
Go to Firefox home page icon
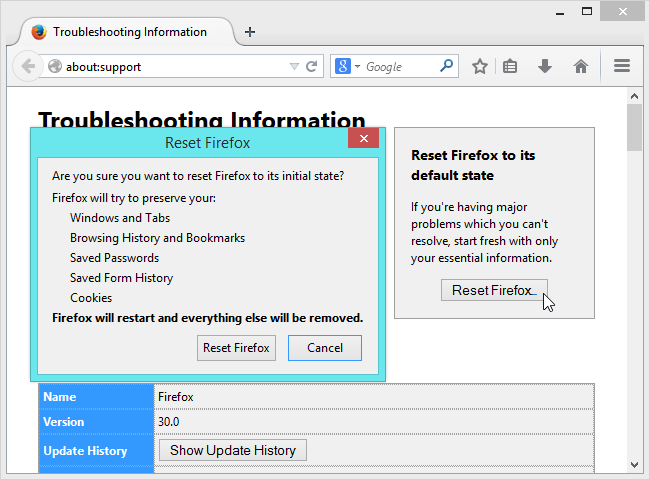coord(580,67)
